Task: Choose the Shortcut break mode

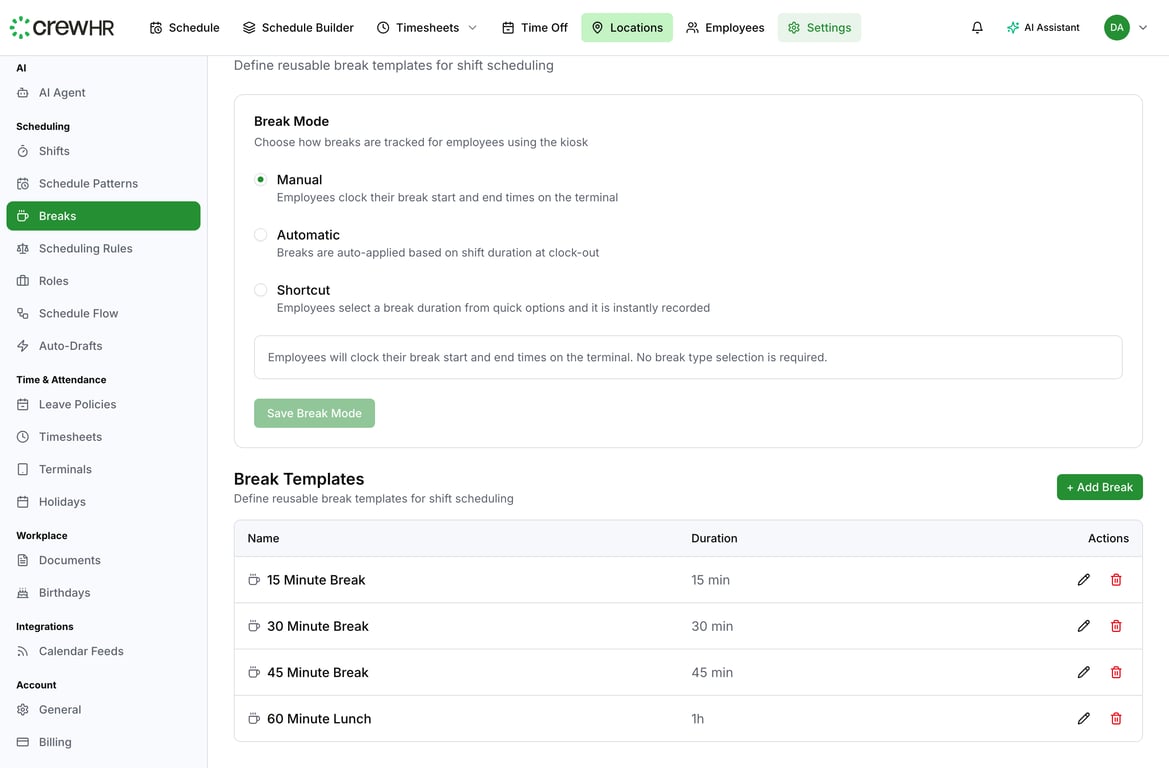Action: (260, 290)
